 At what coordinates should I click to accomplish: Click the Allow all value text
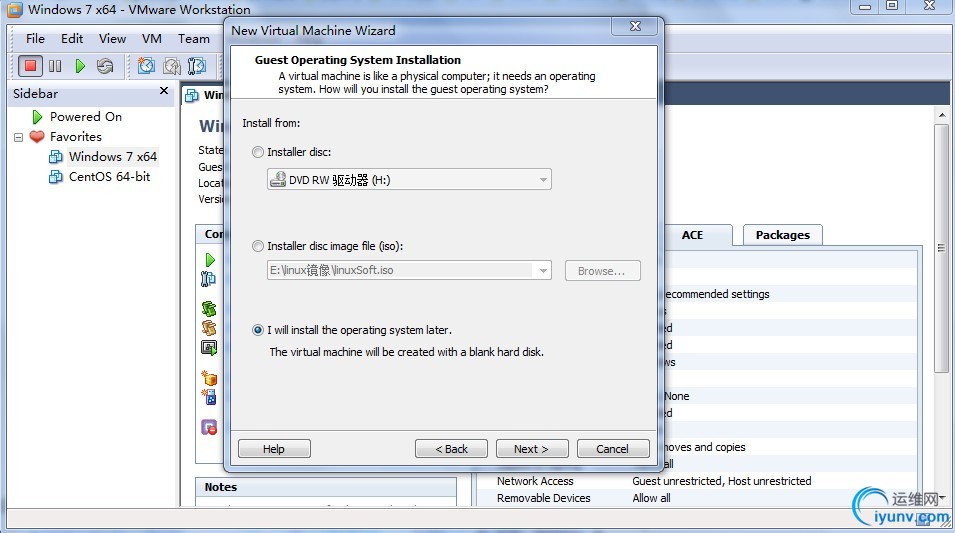[x=651, y=498]
